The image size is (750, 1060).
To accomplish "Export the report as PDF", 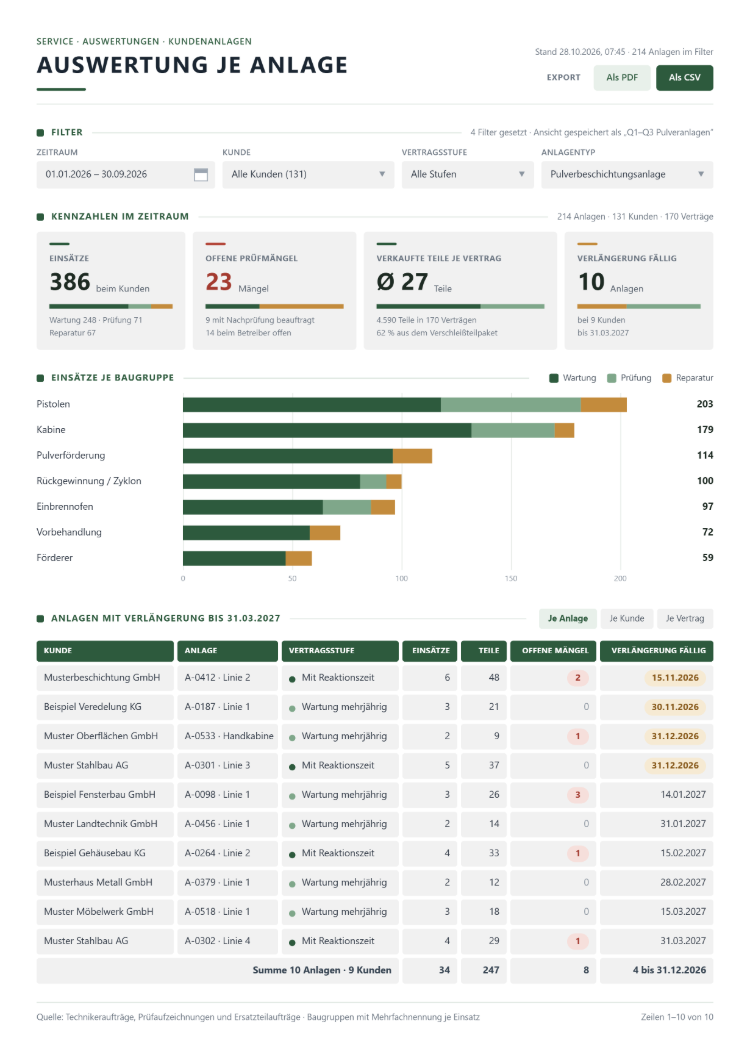I will [x=622, y=78].
